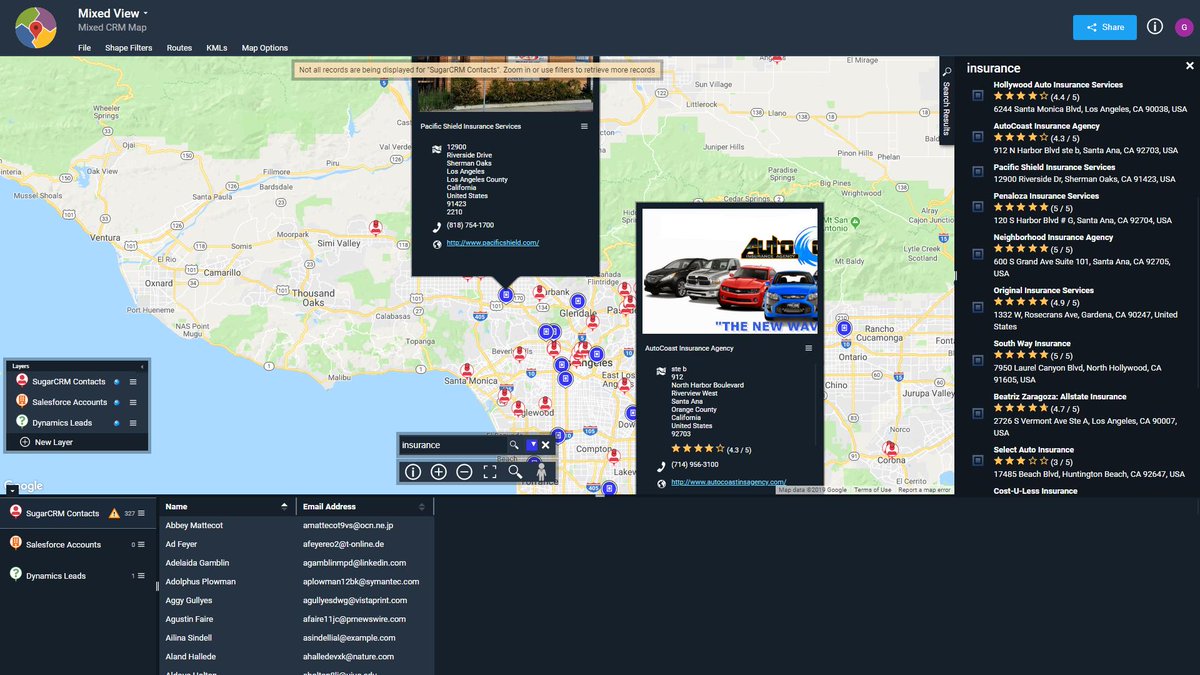Check Hollywood Auto Insurance Services result box
1200x675 pixels.
pyautogui.click(x=978, y=96)
